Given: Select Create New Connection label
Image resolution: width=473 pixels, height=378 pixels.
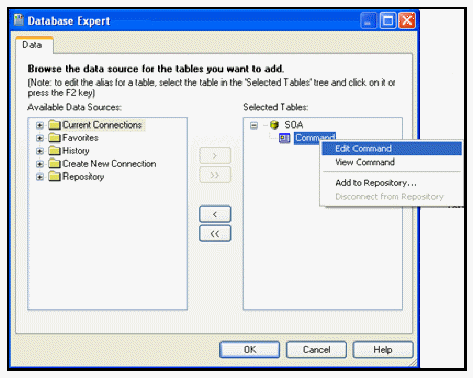Looking at the screenshot, I should coord(109,164).
